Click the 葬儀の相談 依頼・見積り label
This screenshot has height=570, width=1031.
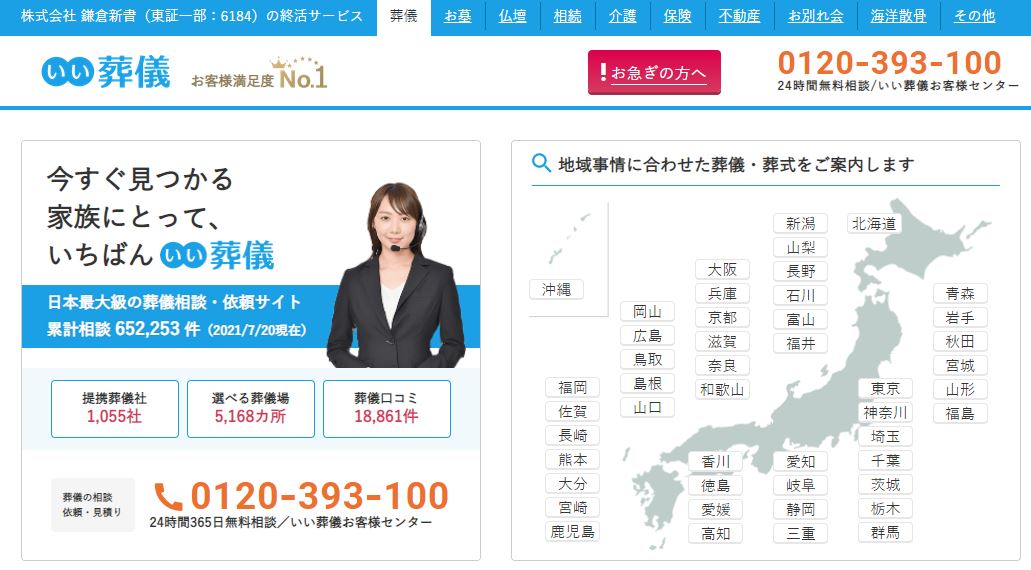[93, 504]
